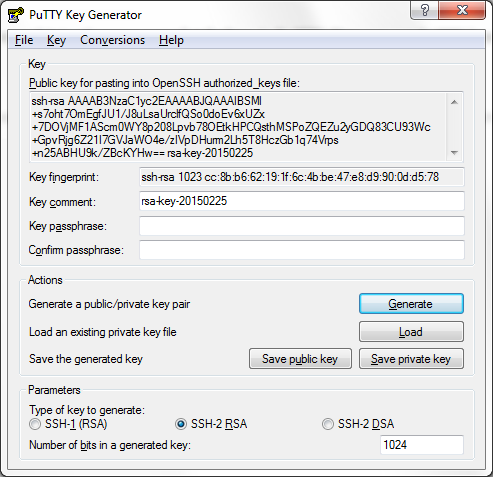
Task: Click the public key scrollbar up arrow
Action: tap(454, 102)
